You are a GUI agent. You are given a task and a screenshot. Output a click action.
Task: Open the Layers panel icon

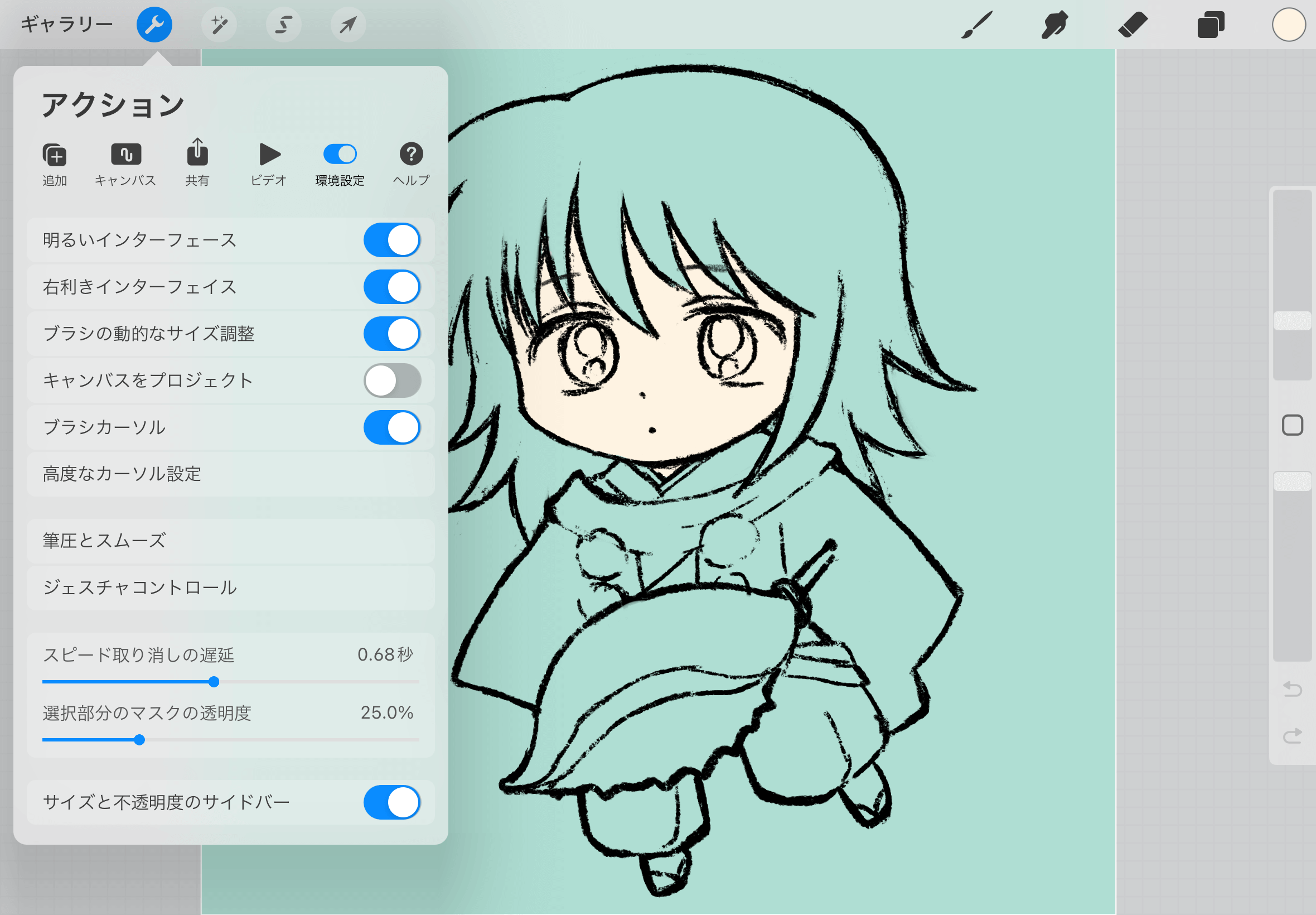click(x=1210, y=25)
